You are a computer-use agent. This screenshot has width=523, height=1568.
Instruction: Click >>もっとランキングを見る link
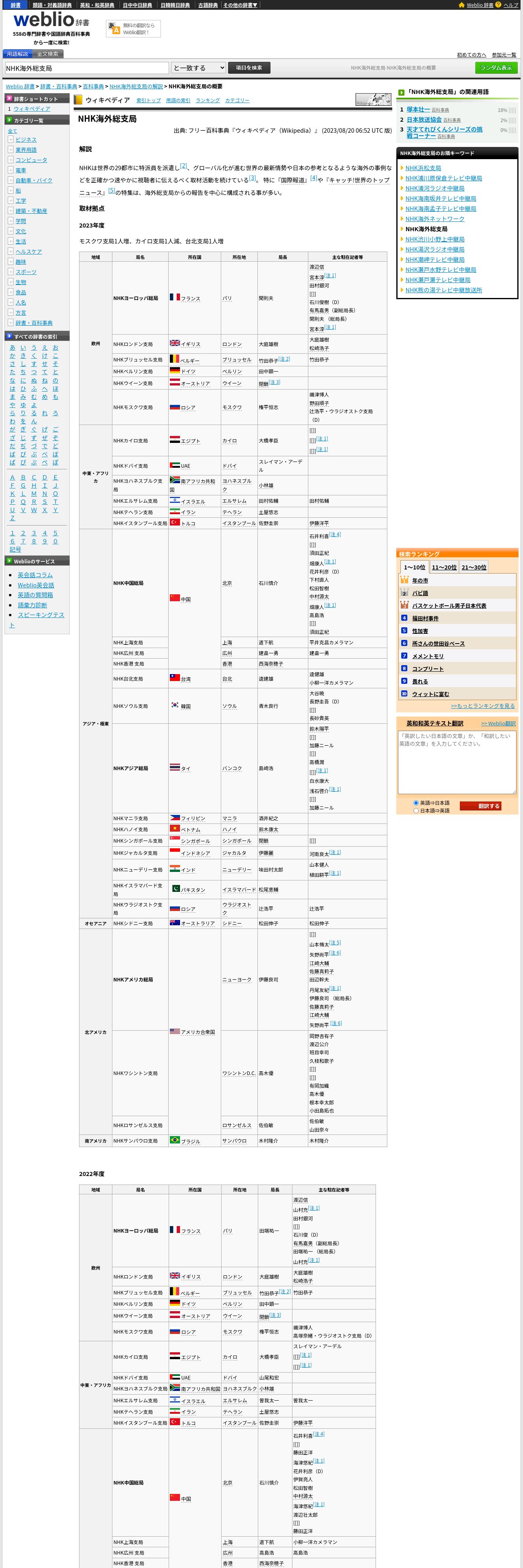(482, 706)
